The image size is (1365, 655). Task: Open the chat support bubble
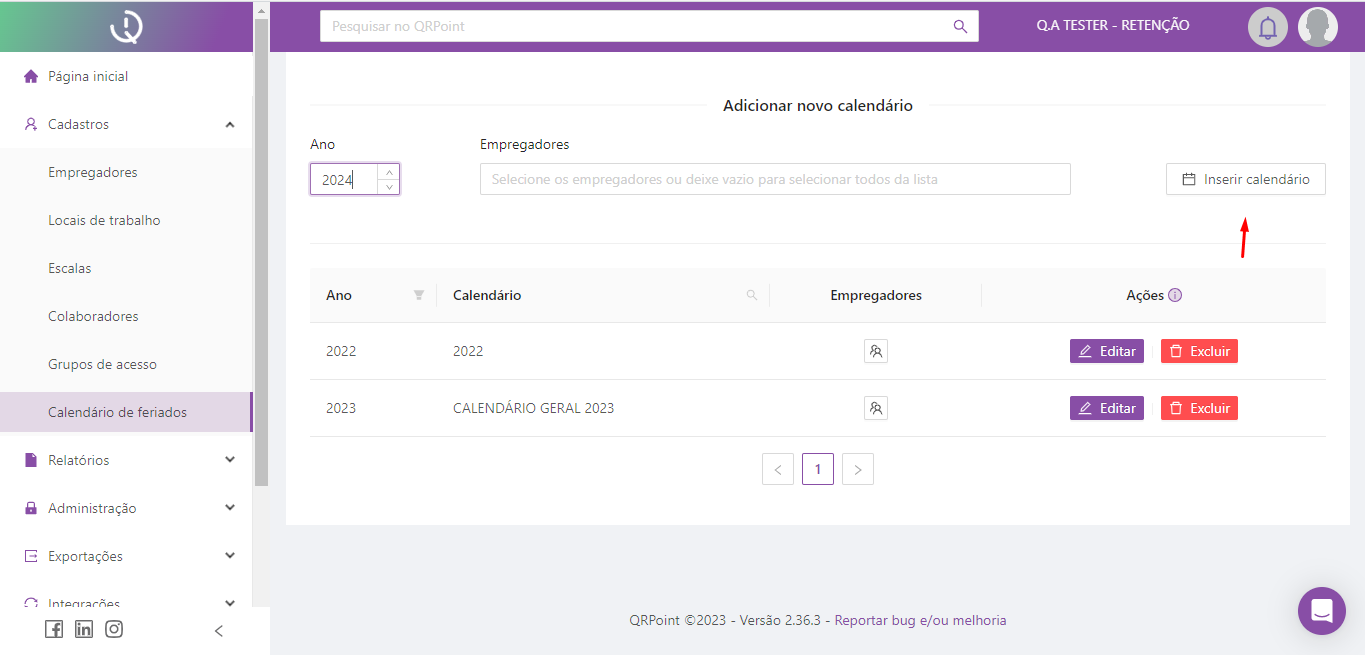1321,610
